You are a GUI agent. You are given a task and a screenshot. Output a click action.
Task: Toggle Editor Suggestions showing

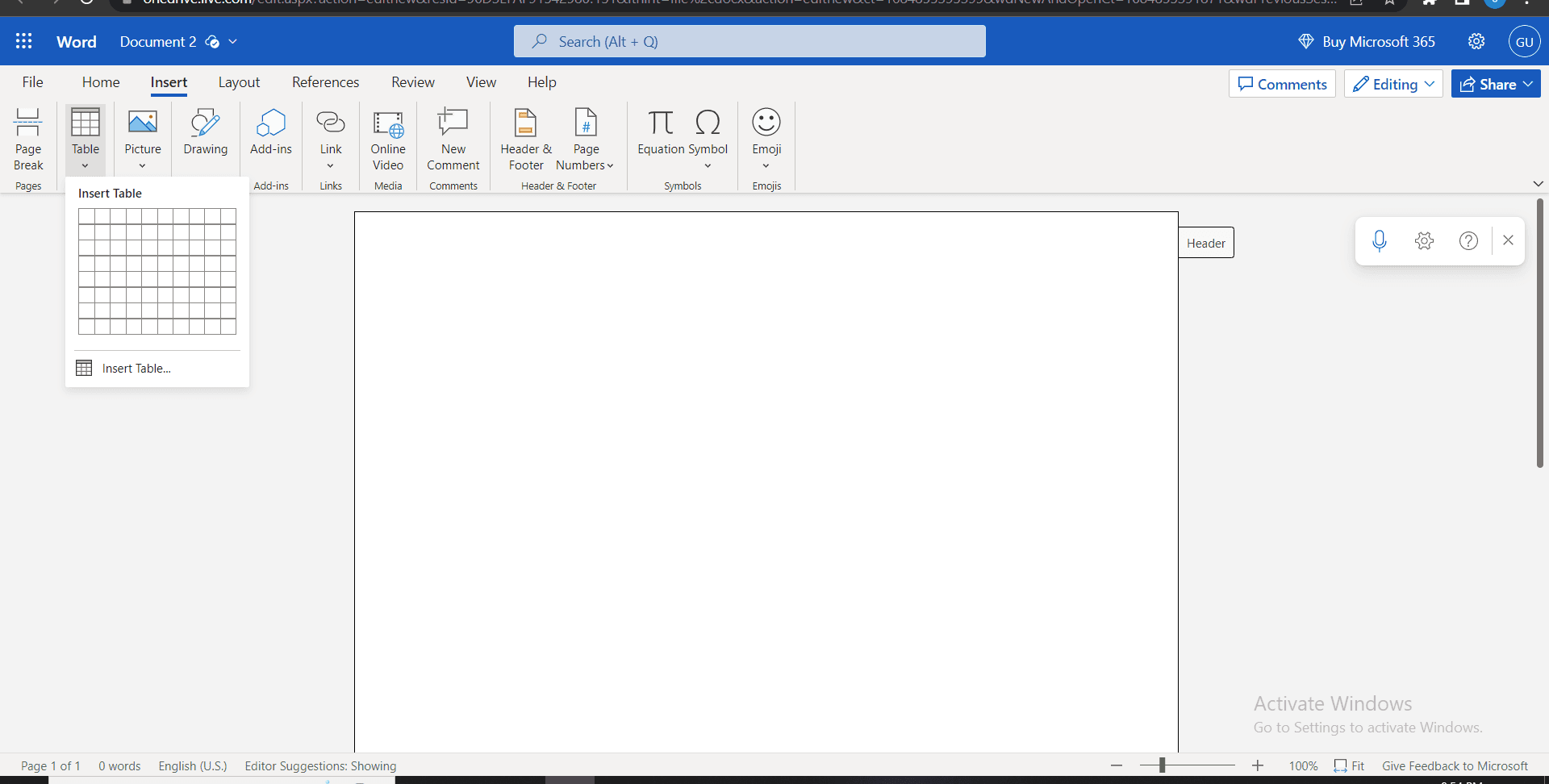(x=320, y=765)
